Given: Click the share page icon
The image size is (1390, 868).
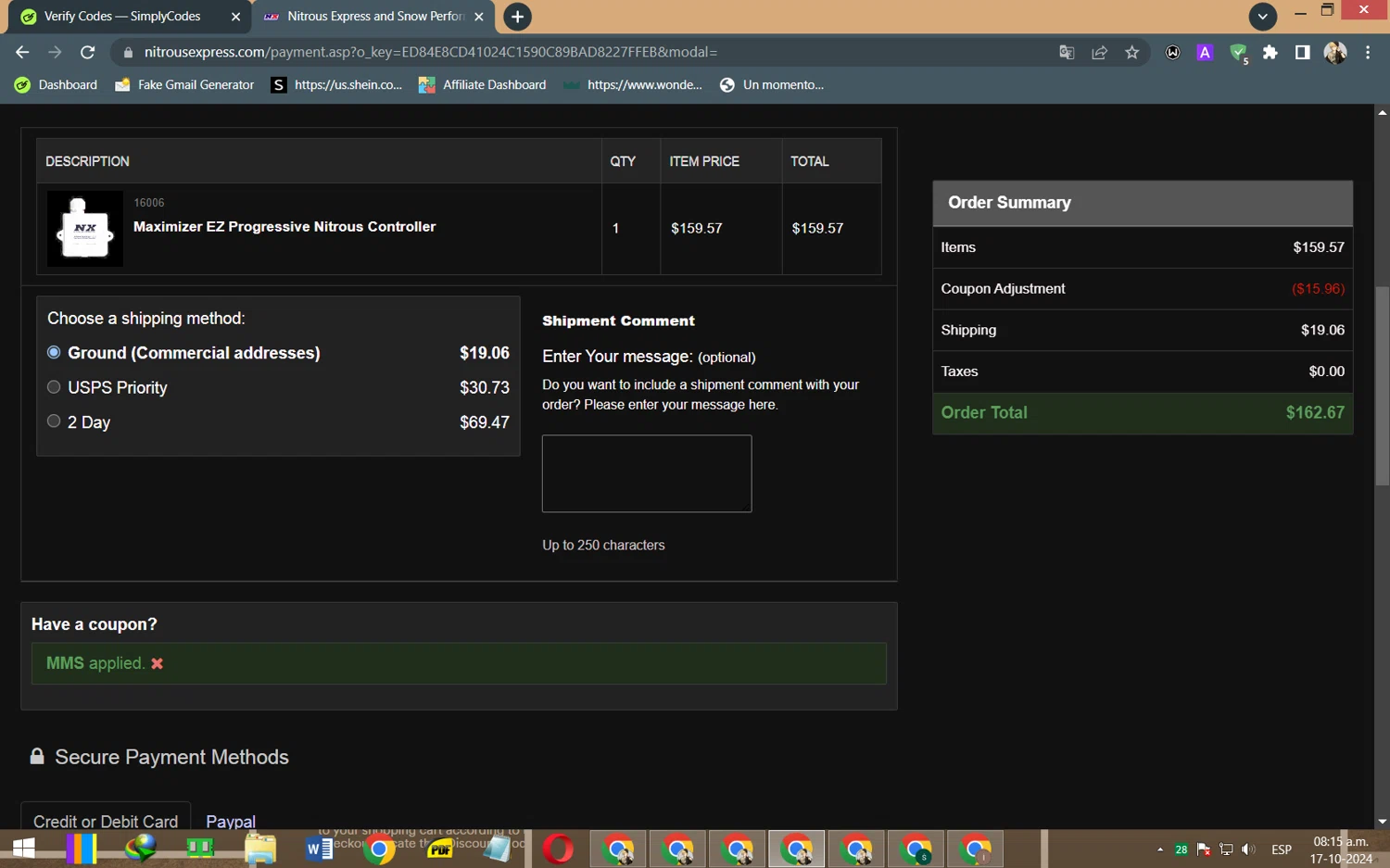Looking at the screenshot, I should (1099, 53).
